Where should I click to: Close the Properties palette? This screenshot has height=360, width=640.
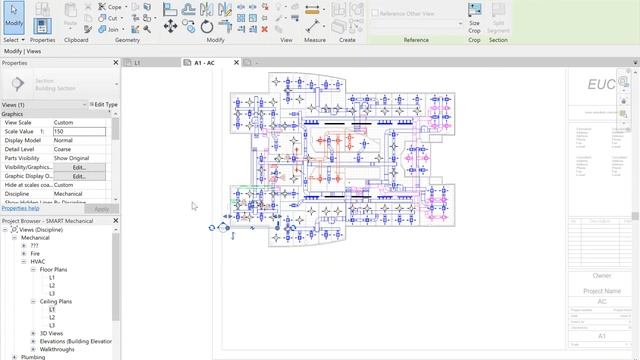tap(116, 62)
